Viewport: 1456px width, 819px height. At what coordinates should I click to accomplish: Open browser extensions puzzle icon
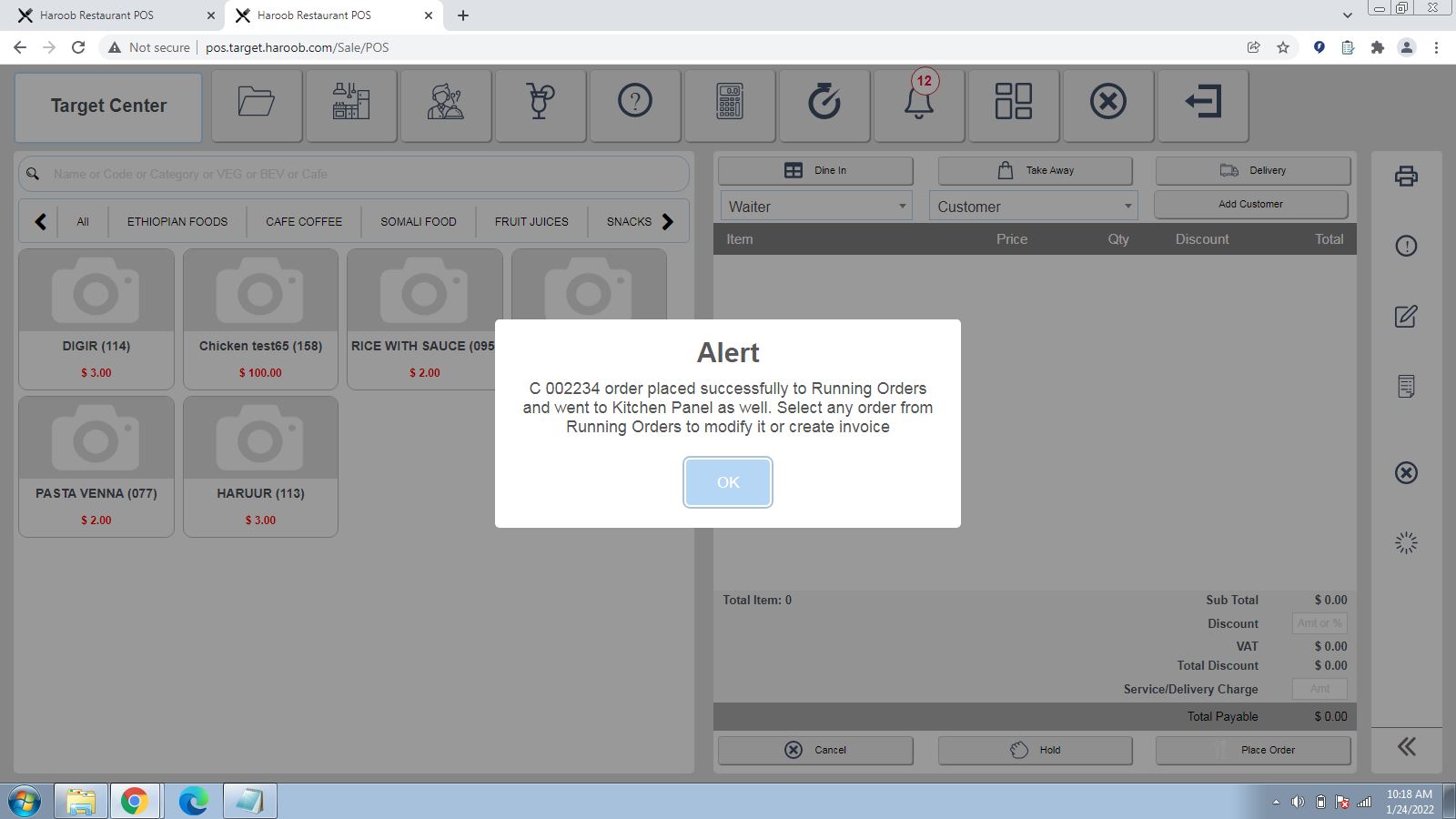tap(1378, 47)
